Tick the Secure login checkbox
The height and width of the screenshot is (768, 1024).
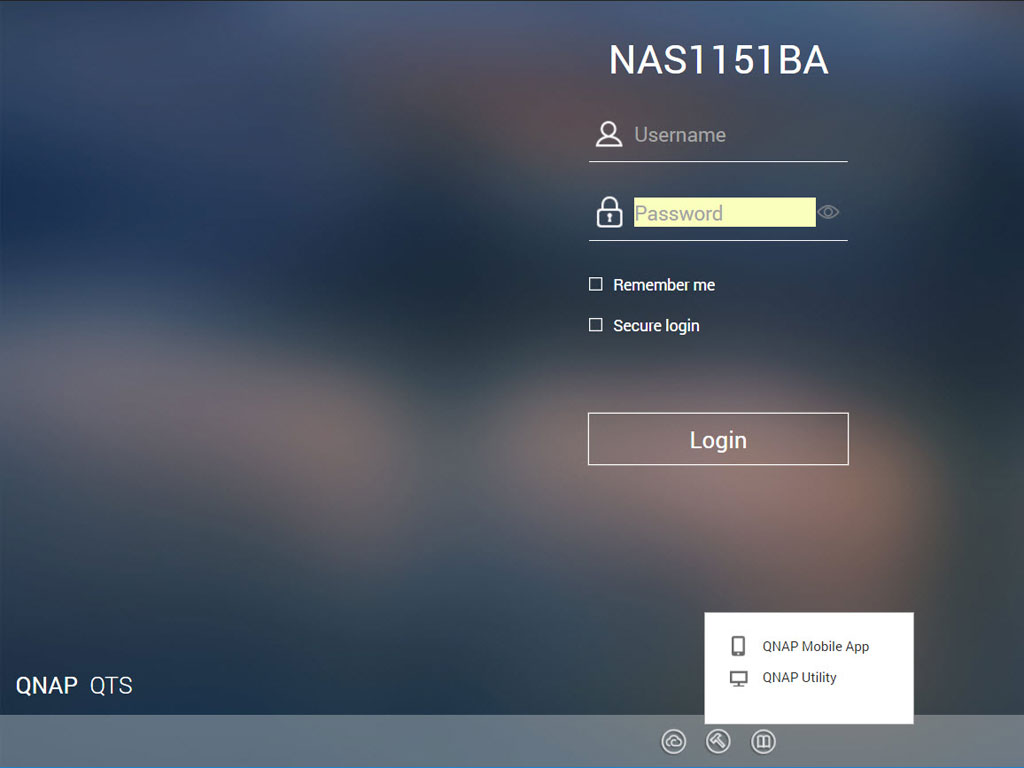tap(596, 325)
